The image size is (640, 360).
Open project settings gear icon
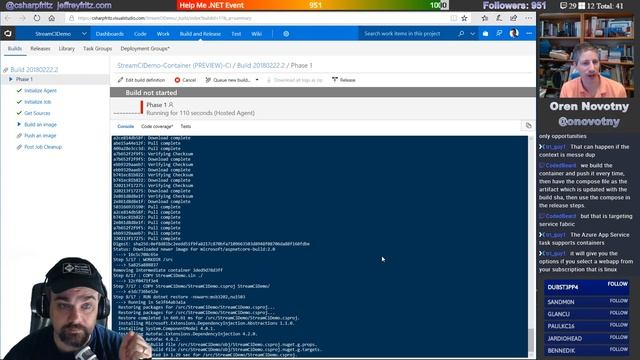pyautogui.click(x=286, y=34)
